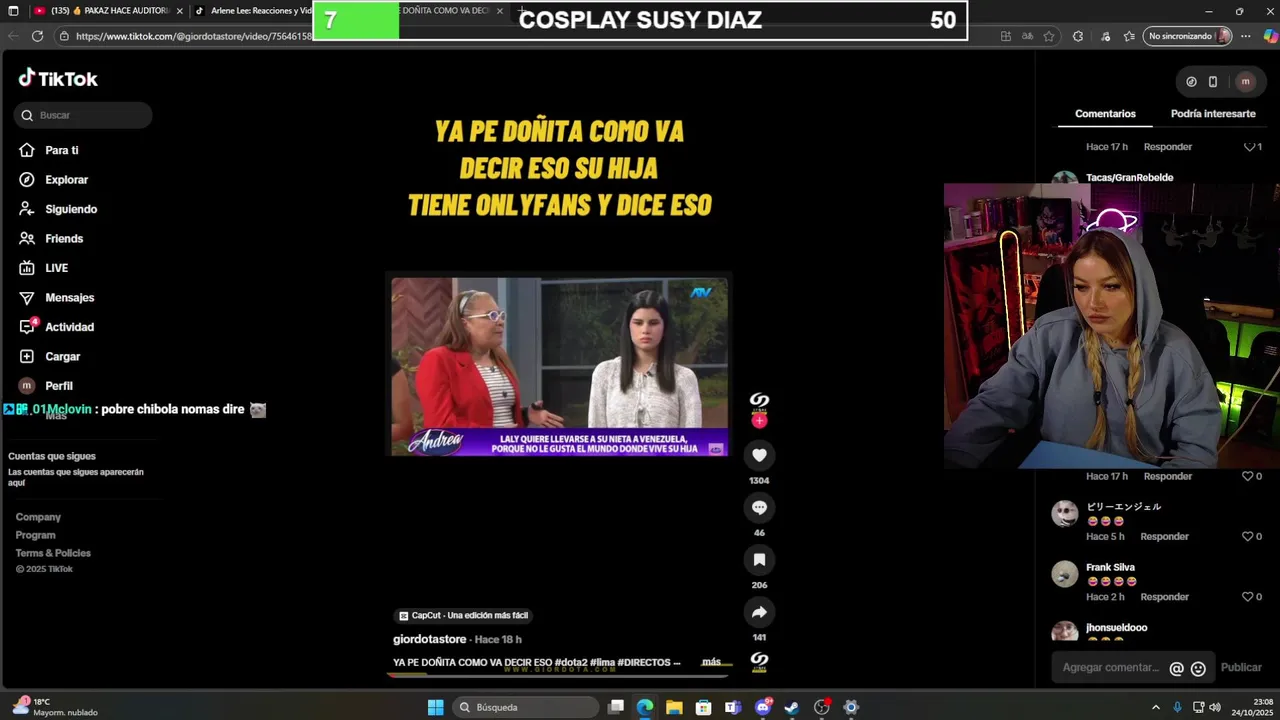Open profile avatar 'm' top right

(x=1245, y=82)
